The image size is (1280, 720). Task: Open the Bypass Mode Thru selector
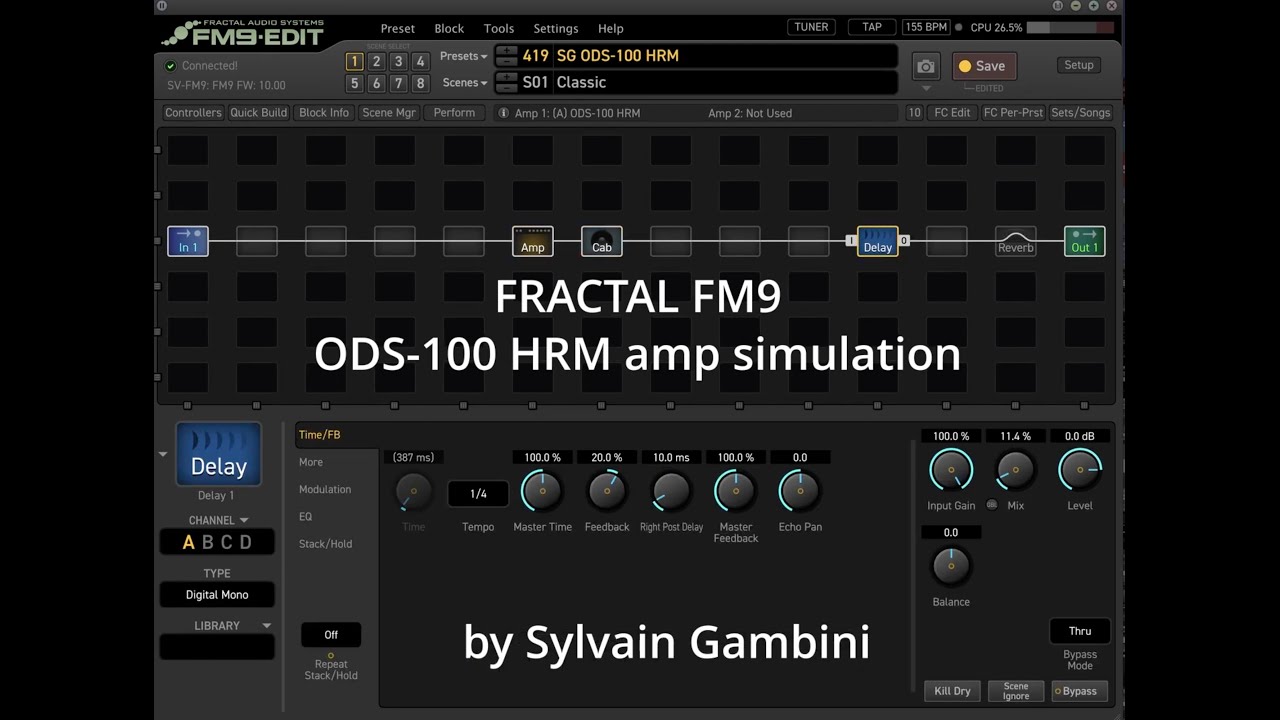coord(1080,631)
